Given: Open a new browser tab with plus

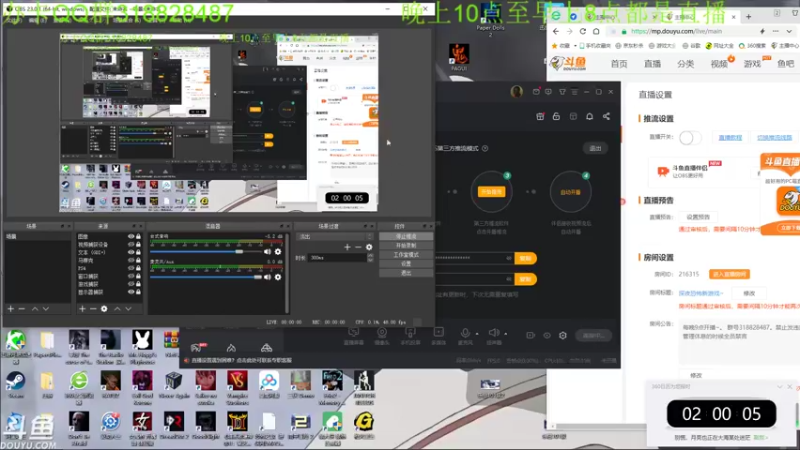Looking at the screenshot, I should pos(748,16).
